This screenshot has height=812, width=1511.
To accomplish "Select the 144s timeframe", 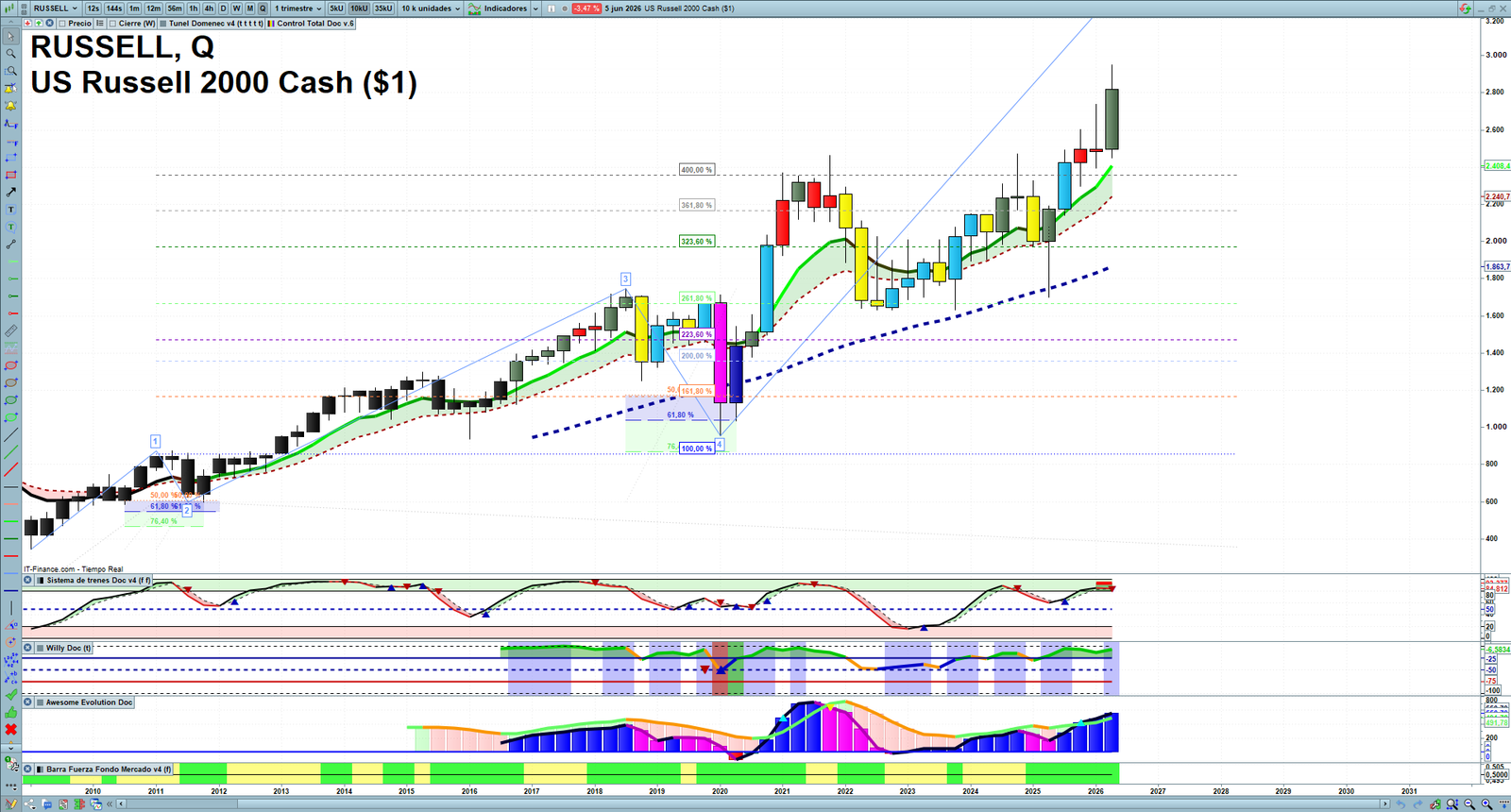I will coord(114,8).
